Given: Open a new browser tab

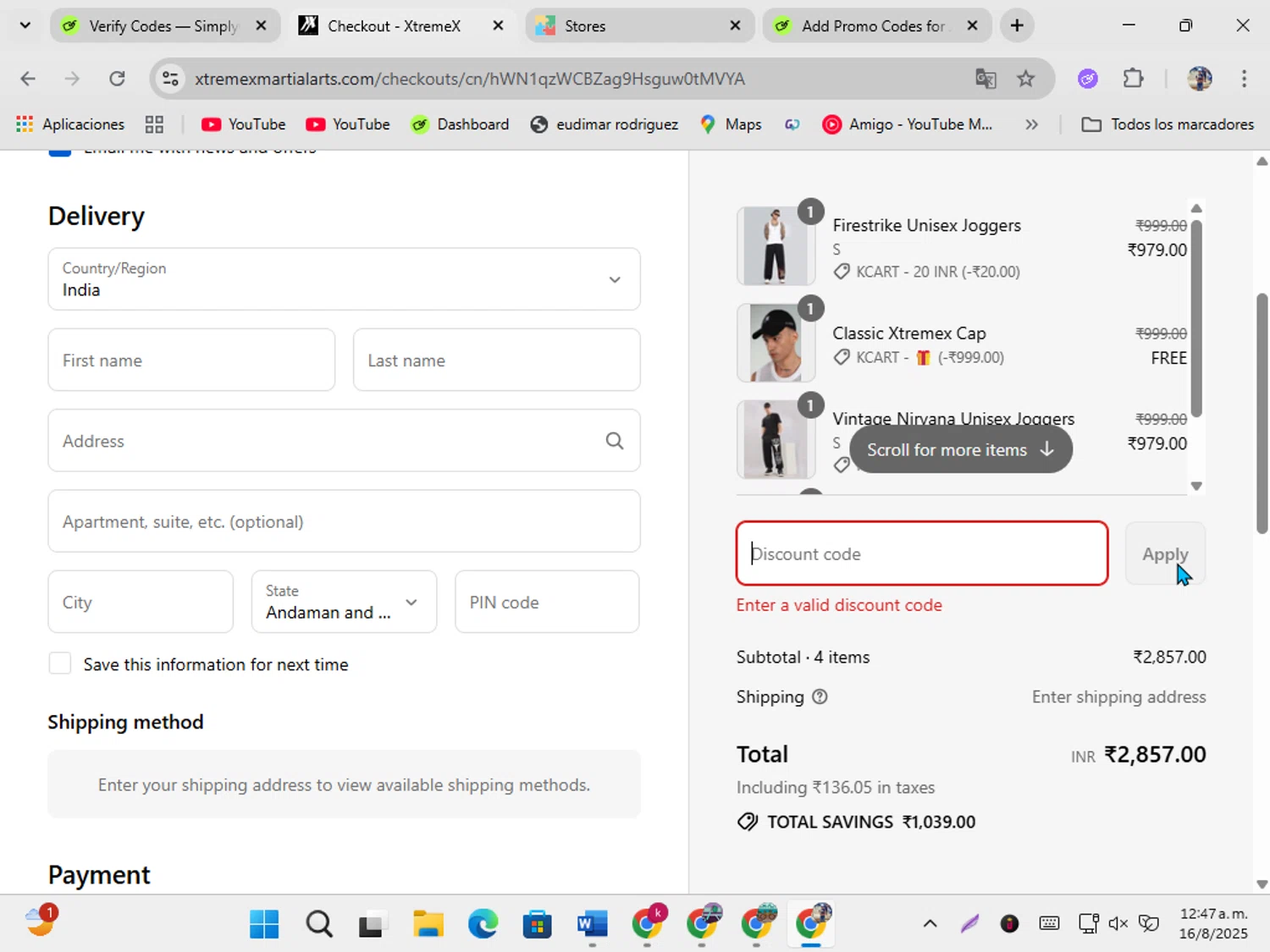Looking at the screenshot, I should tap(1017, 26).
